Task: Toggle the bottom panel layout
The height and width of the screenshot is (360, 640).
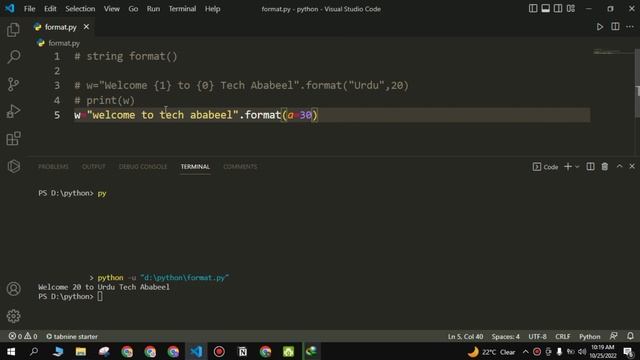Action: click(545, 9)
